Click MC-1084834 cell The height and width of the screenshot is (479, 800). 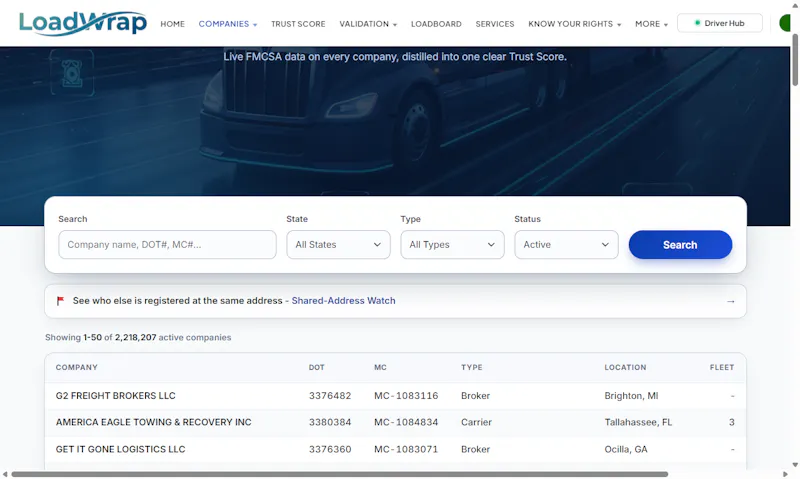coord(406,422)
